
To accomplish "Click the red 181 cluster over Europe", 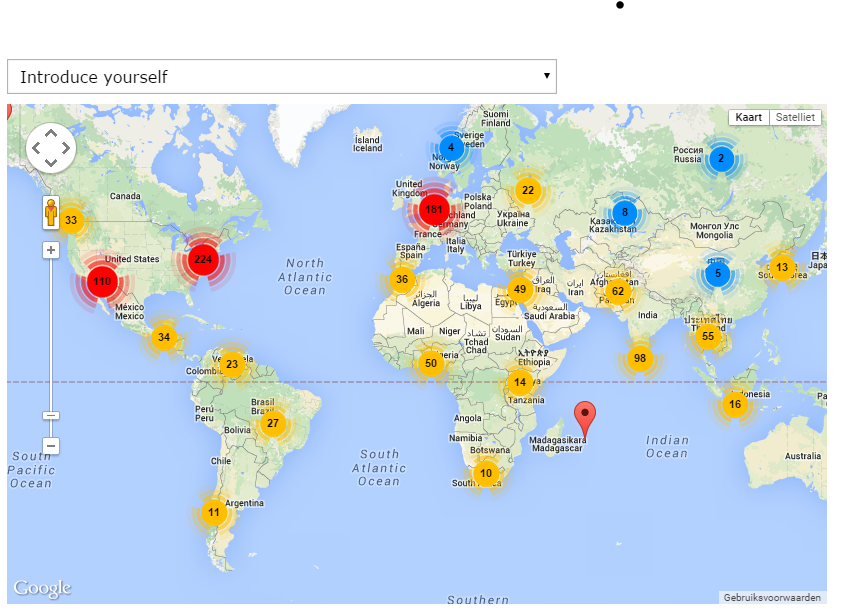I will (x=433, y=210).
